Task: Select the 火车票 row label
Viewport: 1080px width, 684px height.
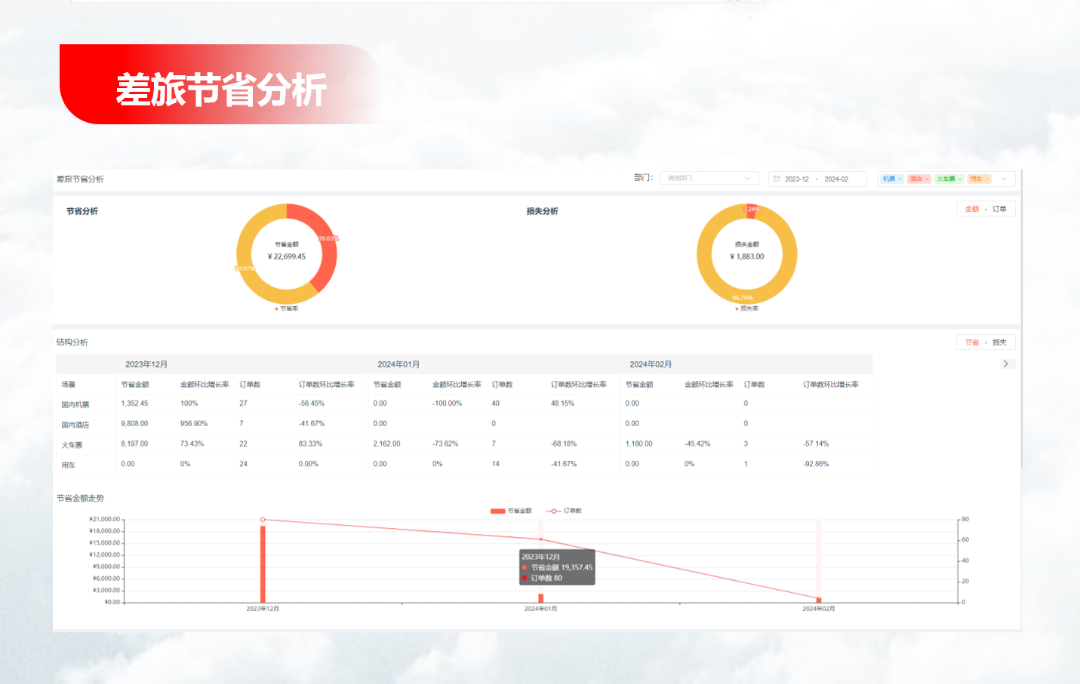Action: pyautogui.click(x=72, y=445)
